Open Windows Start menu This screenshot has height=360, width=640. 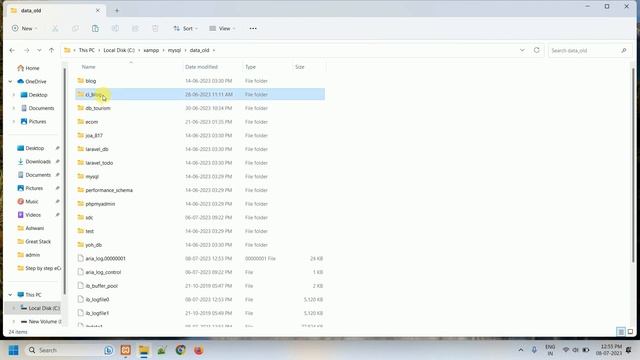pyautogui.click(x=13, y=350)
